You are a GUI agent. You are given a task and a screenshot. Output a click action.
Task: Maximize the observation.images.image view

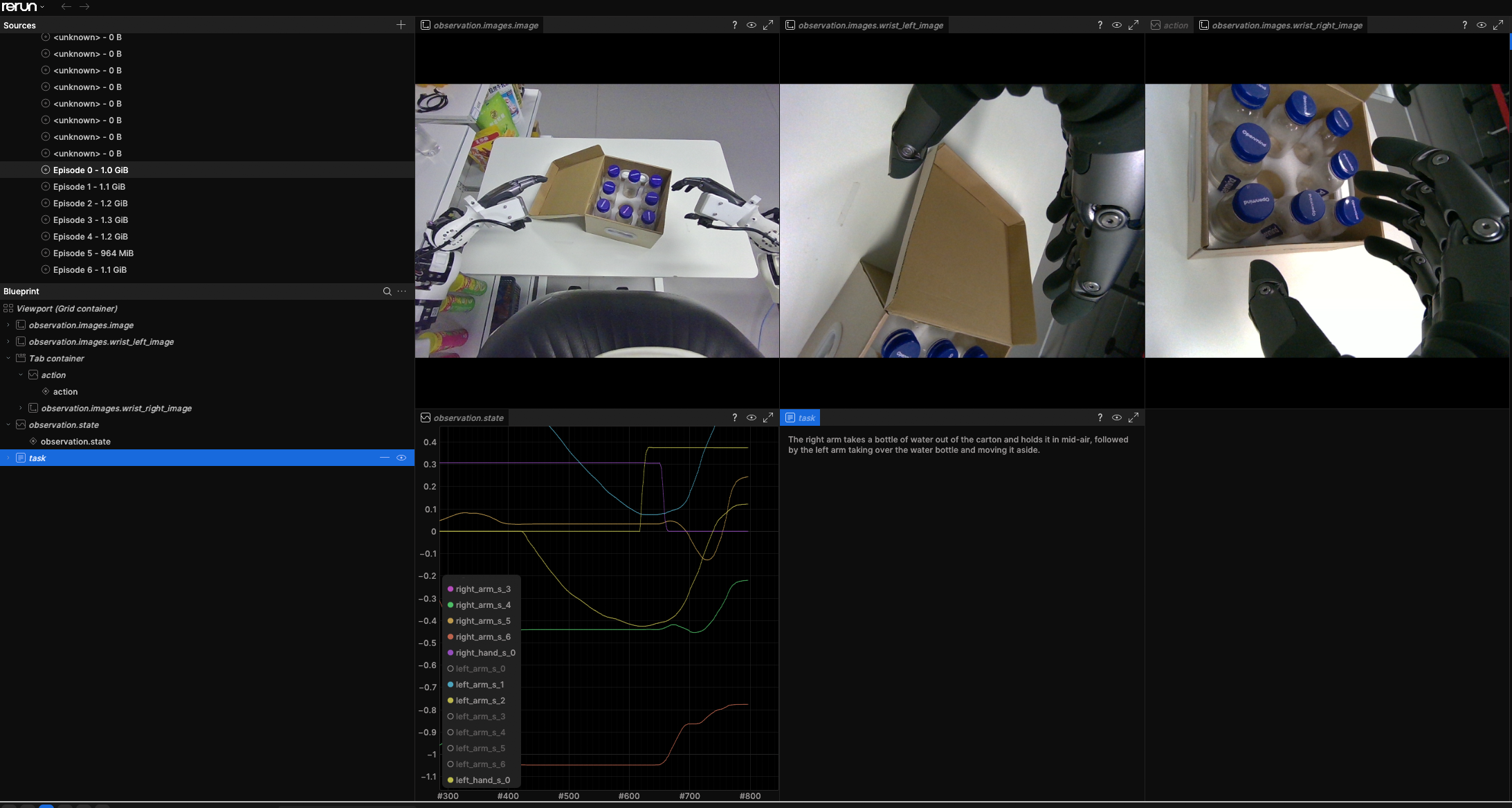pos(768,25)
